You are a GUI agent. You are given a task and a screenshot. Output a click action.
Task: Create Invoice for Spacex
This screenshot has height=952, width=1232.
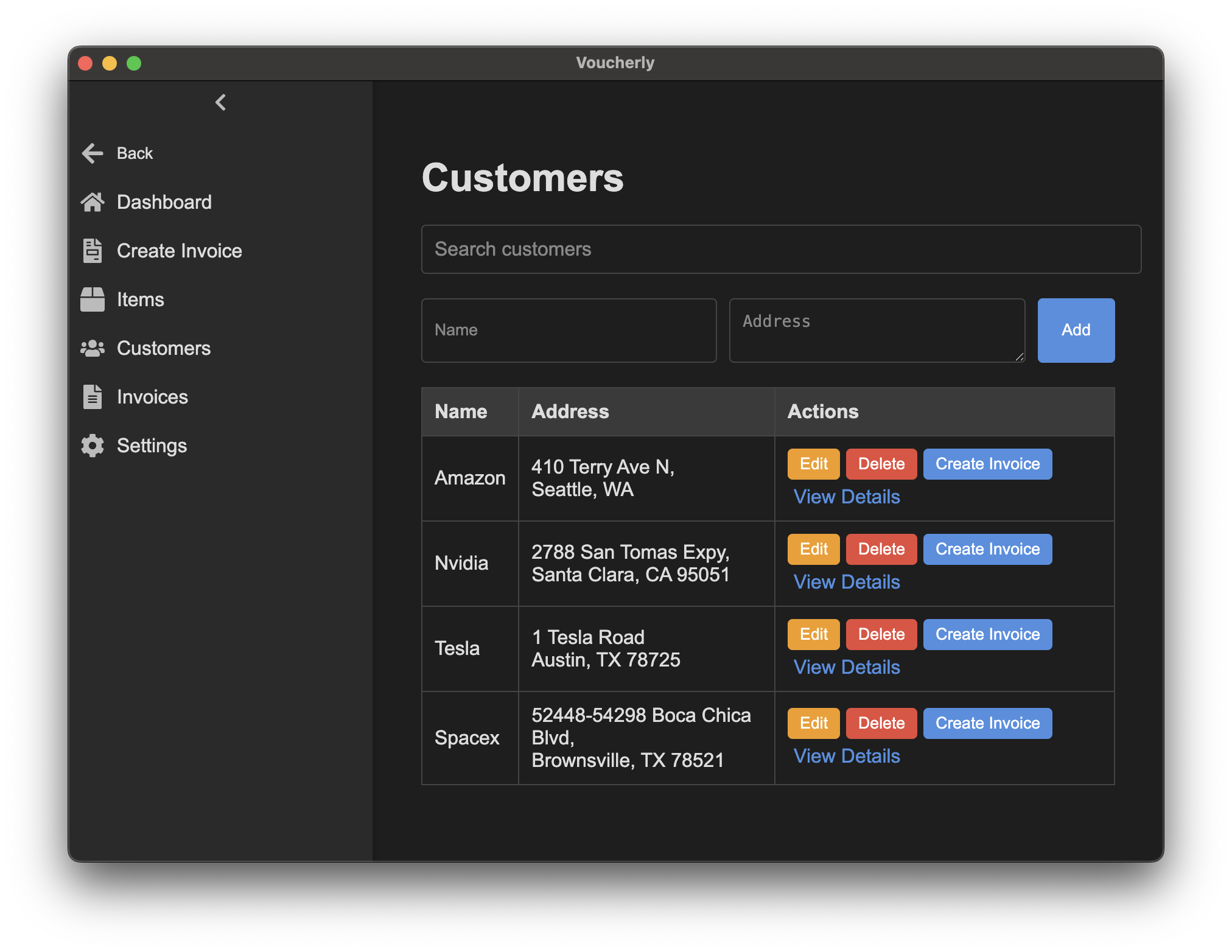point(987,724)
